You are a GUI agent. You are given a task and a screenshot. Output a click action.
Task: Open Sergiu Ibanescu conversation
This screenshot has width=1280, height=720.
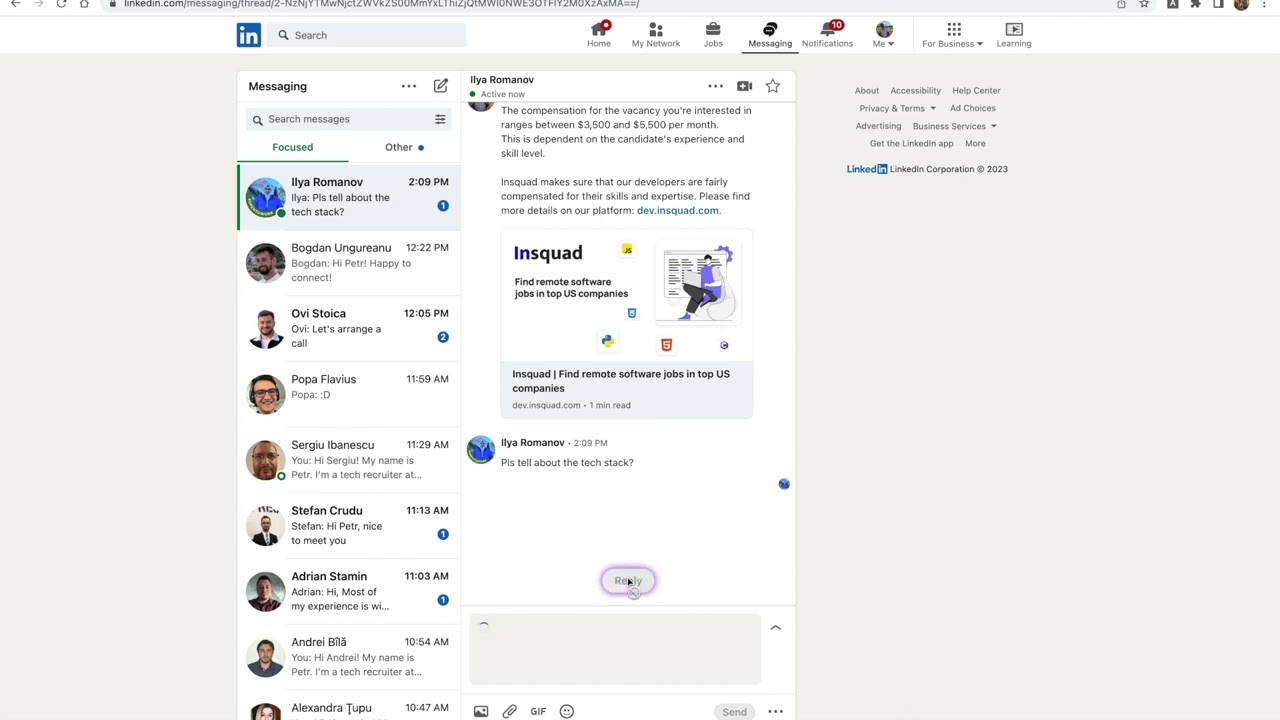[349, 460]
